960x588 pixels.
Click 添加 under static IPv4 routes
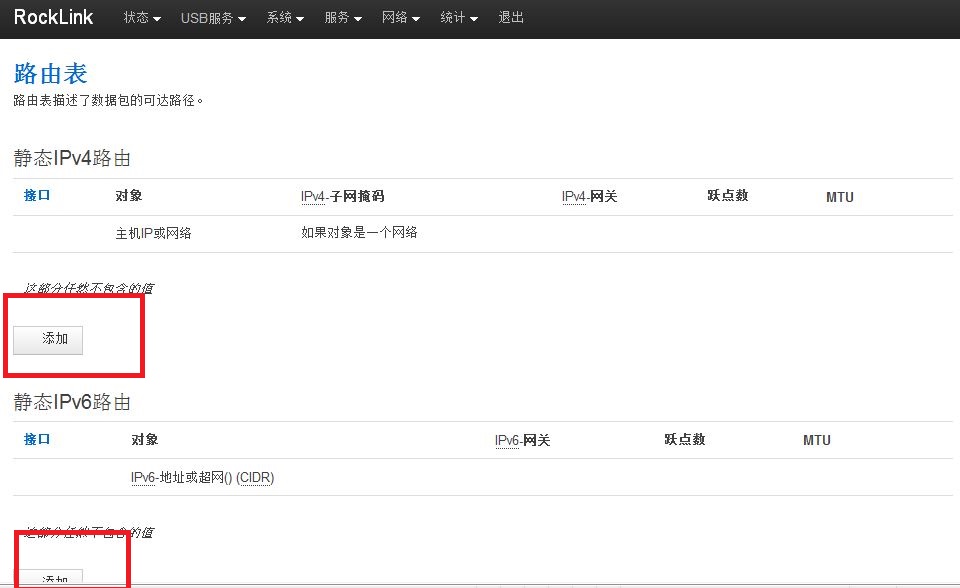48,340
